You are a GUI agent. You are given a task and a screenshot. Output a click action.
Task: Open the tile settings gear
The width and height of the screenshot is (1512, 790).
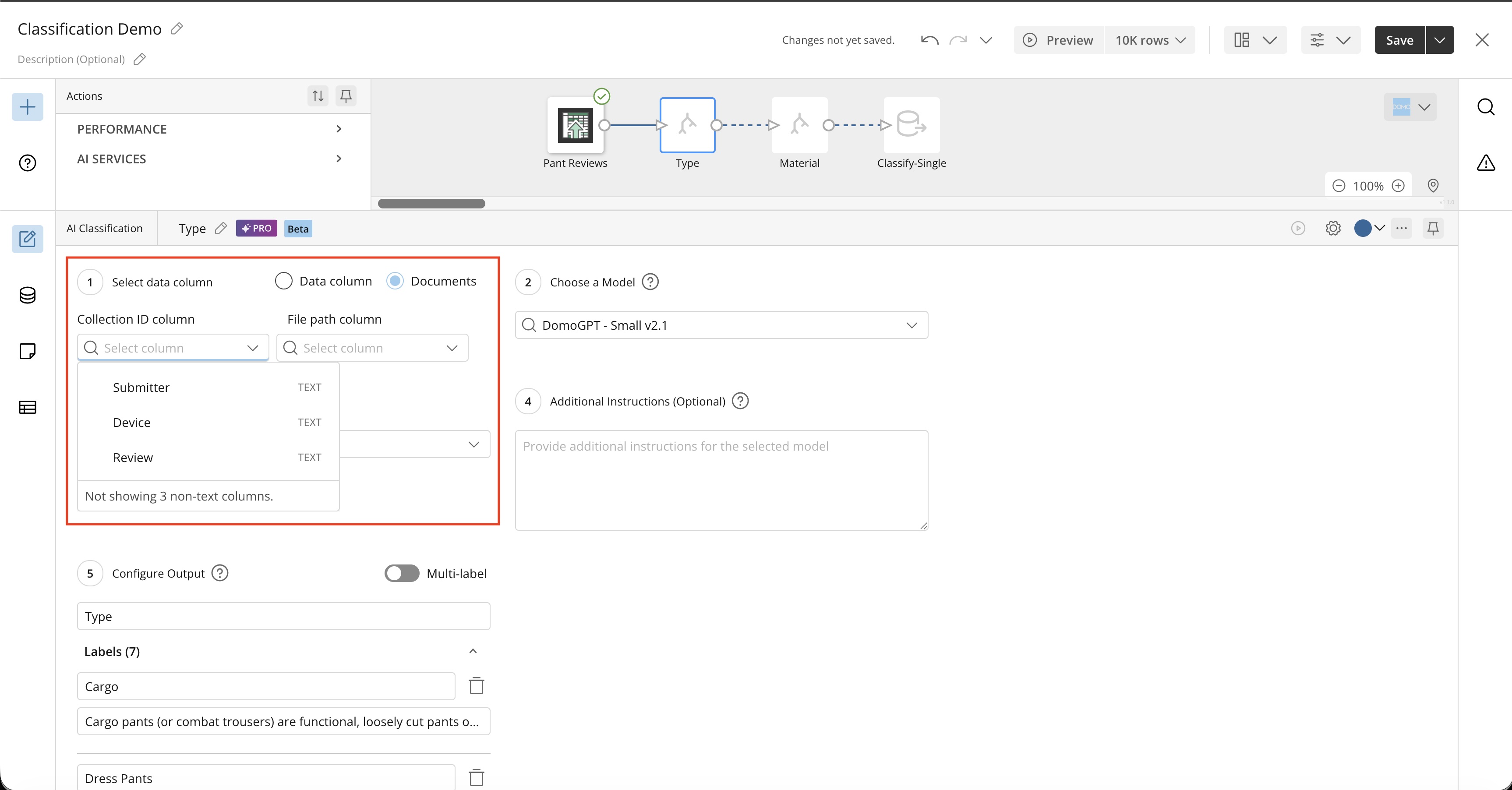1333,228
